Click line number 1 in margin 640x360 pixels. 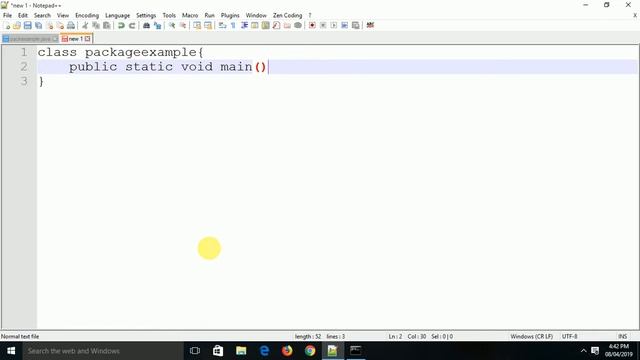[24, 52]
